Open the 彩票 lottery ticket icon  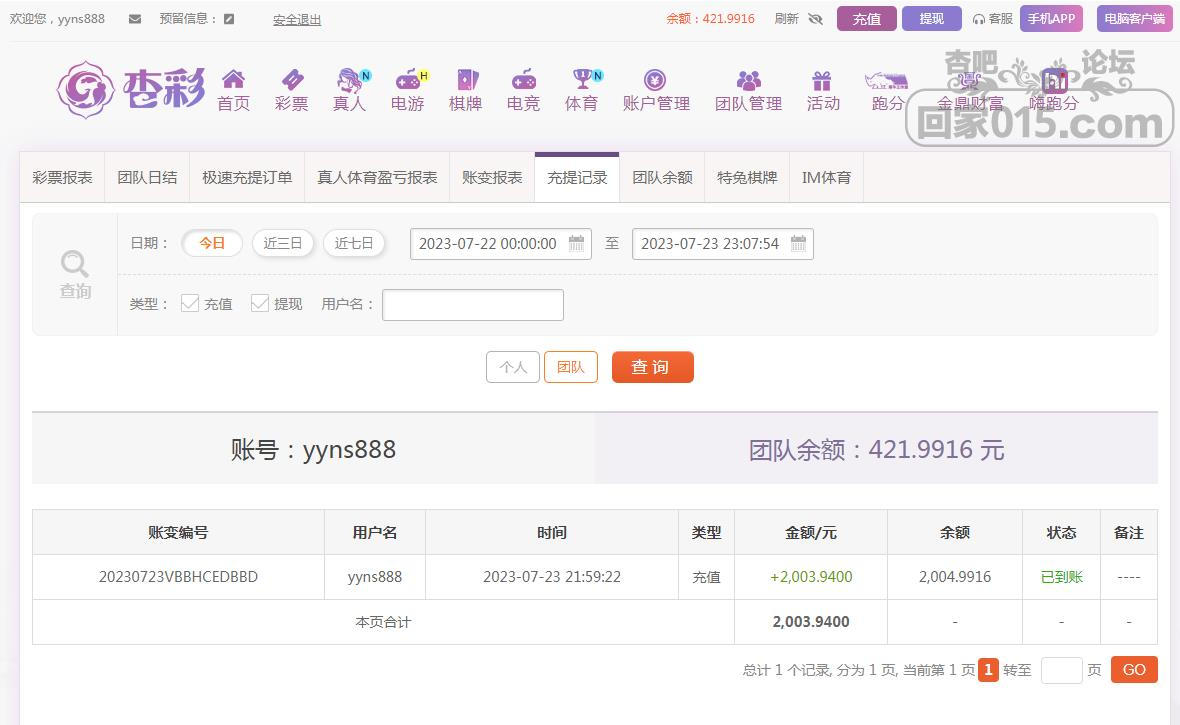tap(292, 80)
